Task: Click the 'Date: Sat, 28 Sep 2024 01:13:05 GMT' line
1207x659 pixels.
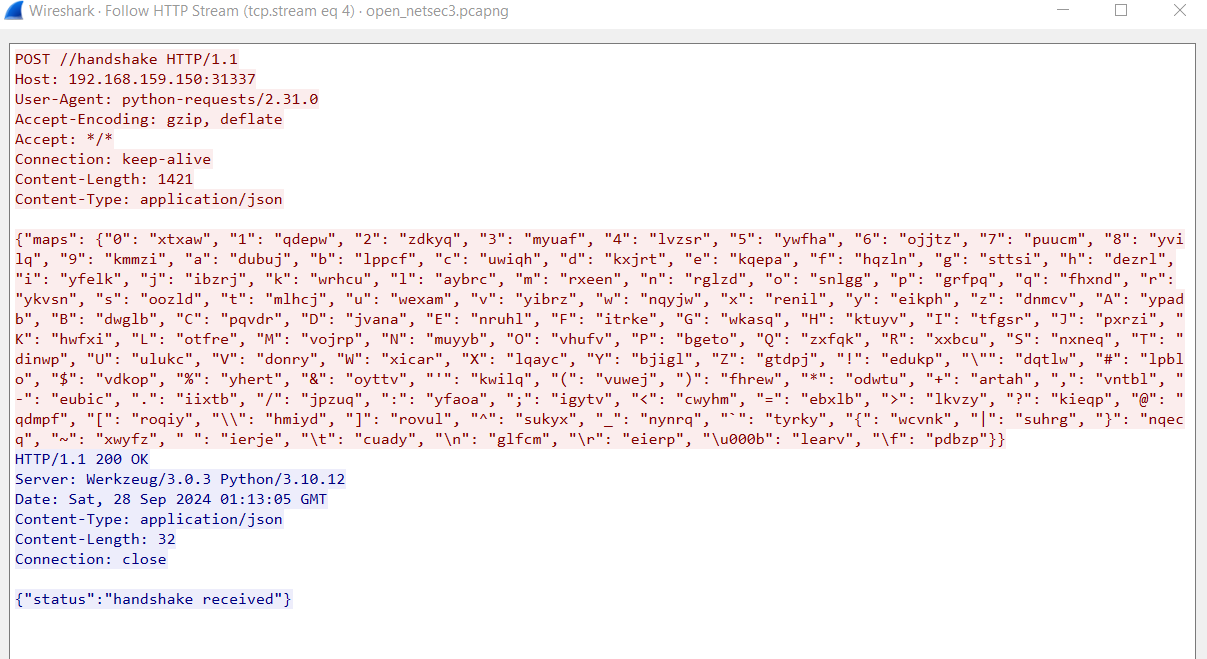Action: [x=171, y=499]
